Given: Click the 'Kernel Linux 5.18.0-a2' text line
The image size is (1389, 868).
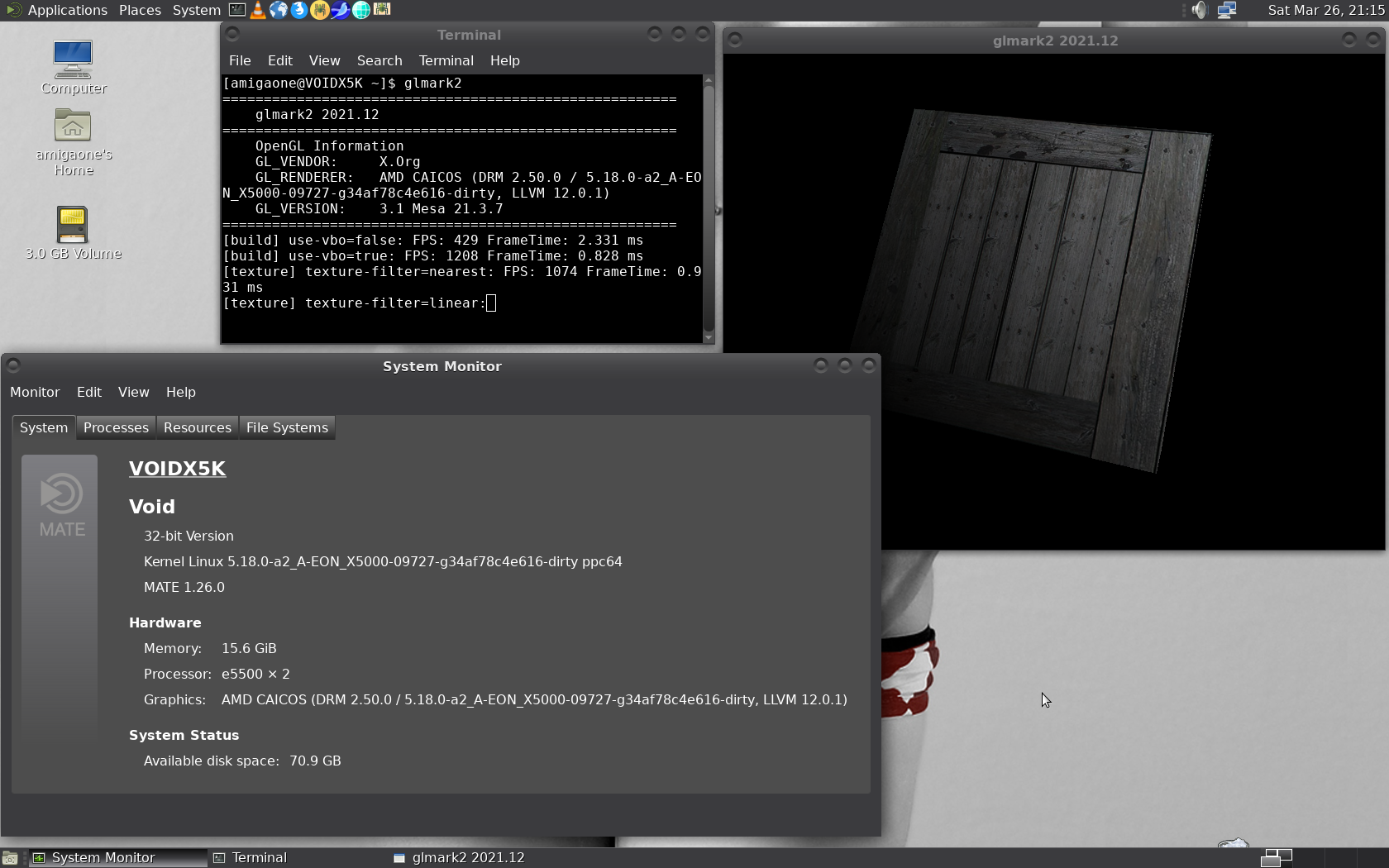Looking at the screenshot, I should 383,561.
